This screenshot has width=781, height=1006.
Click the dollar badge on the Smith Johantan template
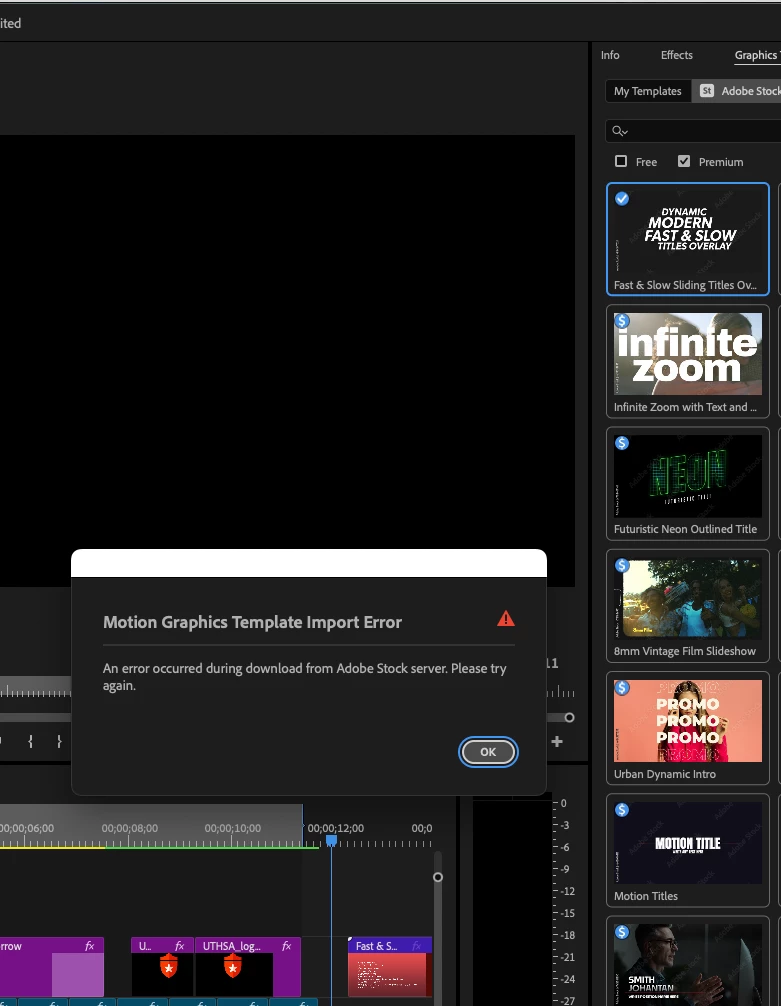pos(622,932)
